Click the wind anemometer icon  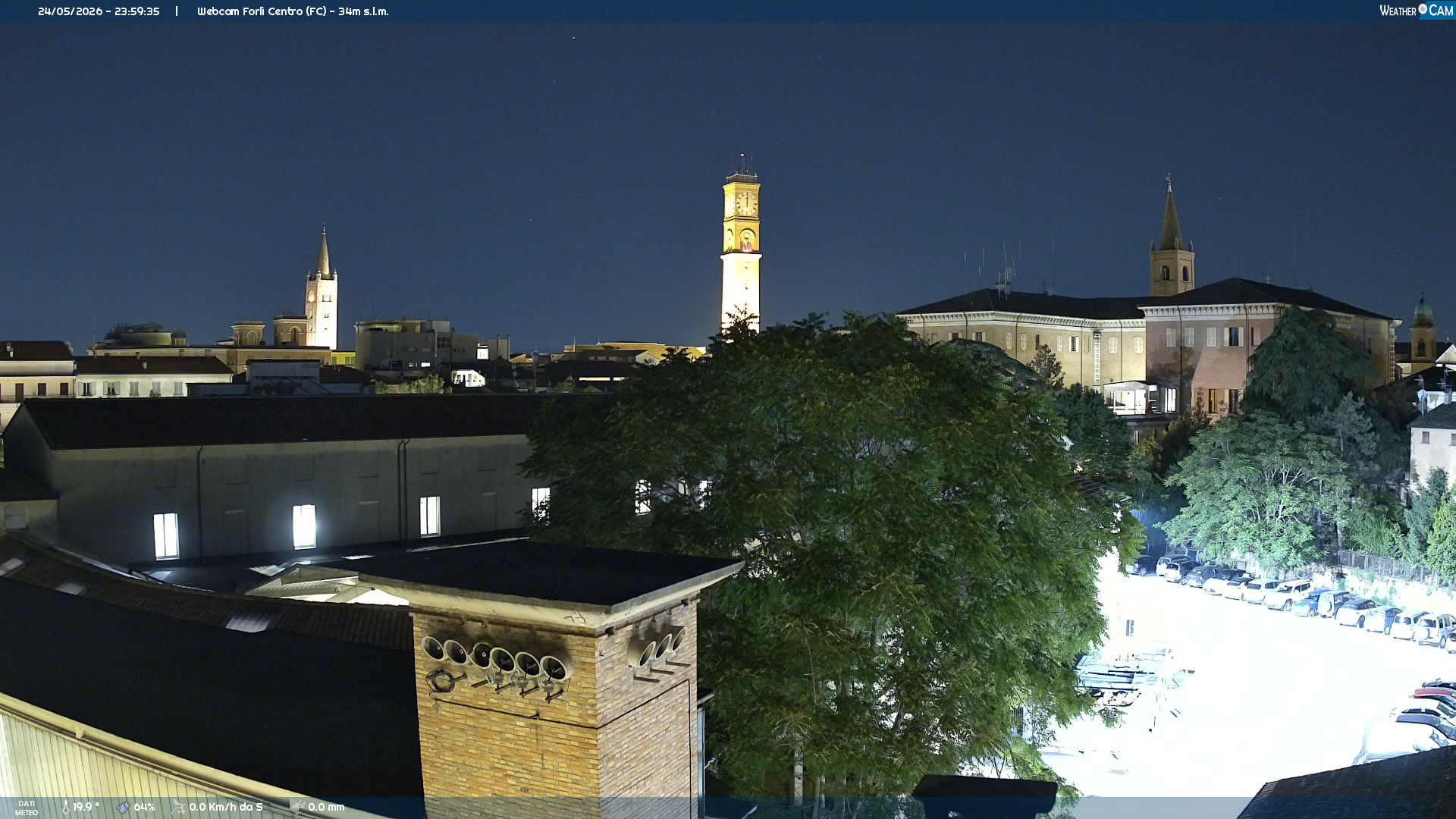pyautogui.click(x=178, y=807)
